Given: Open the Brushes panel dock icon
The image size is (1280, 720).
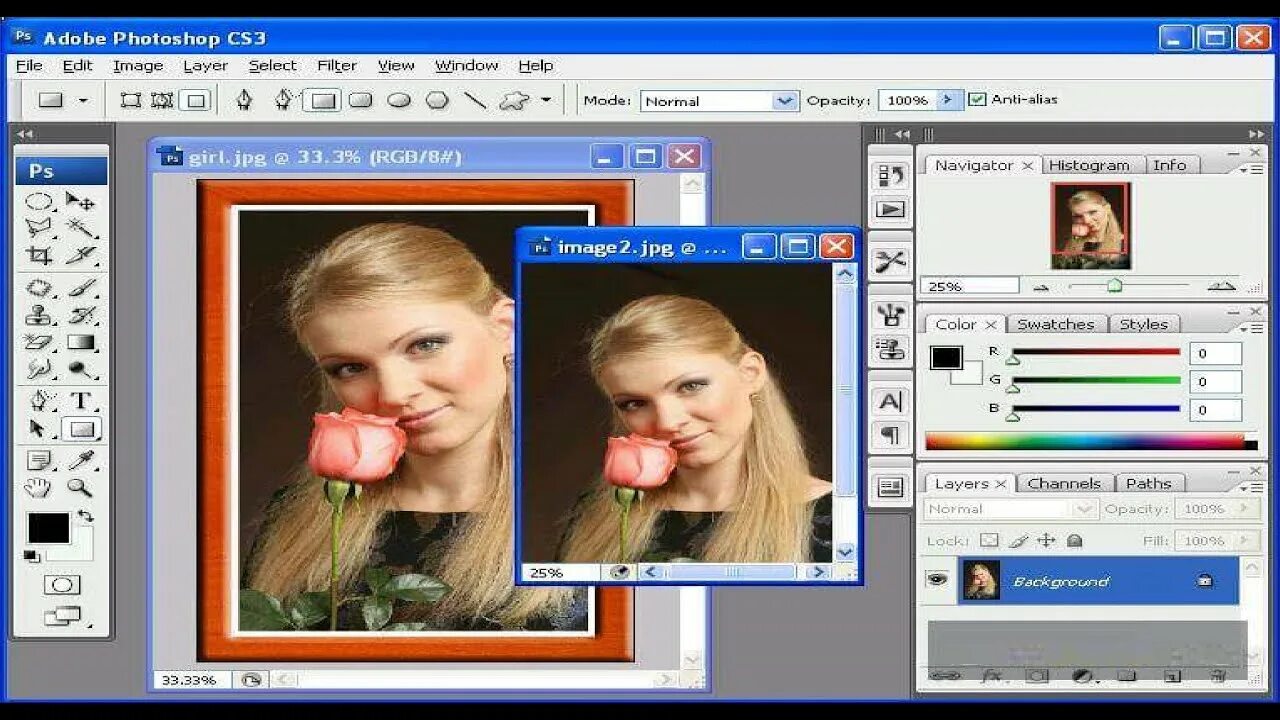Looking at the screenshot, I should pos(890,316).
